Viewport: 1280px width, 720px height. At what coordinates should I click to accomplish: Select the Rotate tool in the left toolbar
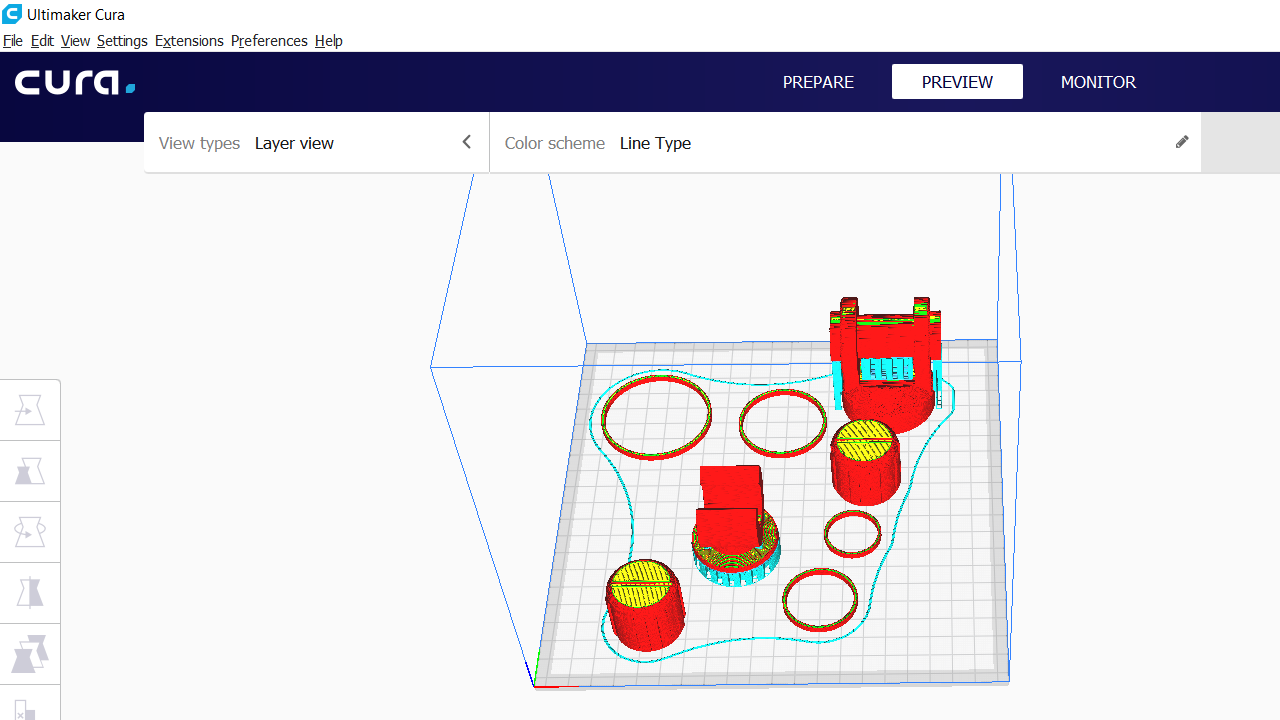click(30, 532)
